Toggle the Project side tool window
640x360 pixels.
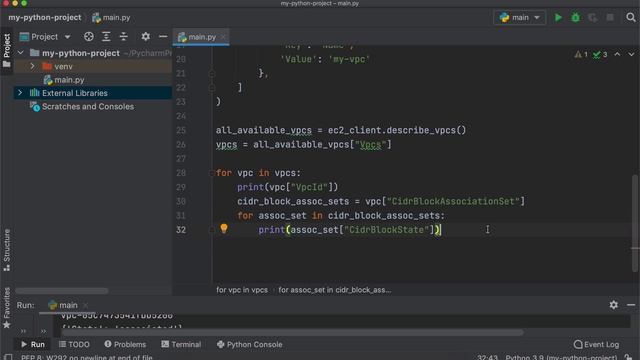(x=7, y=51)
